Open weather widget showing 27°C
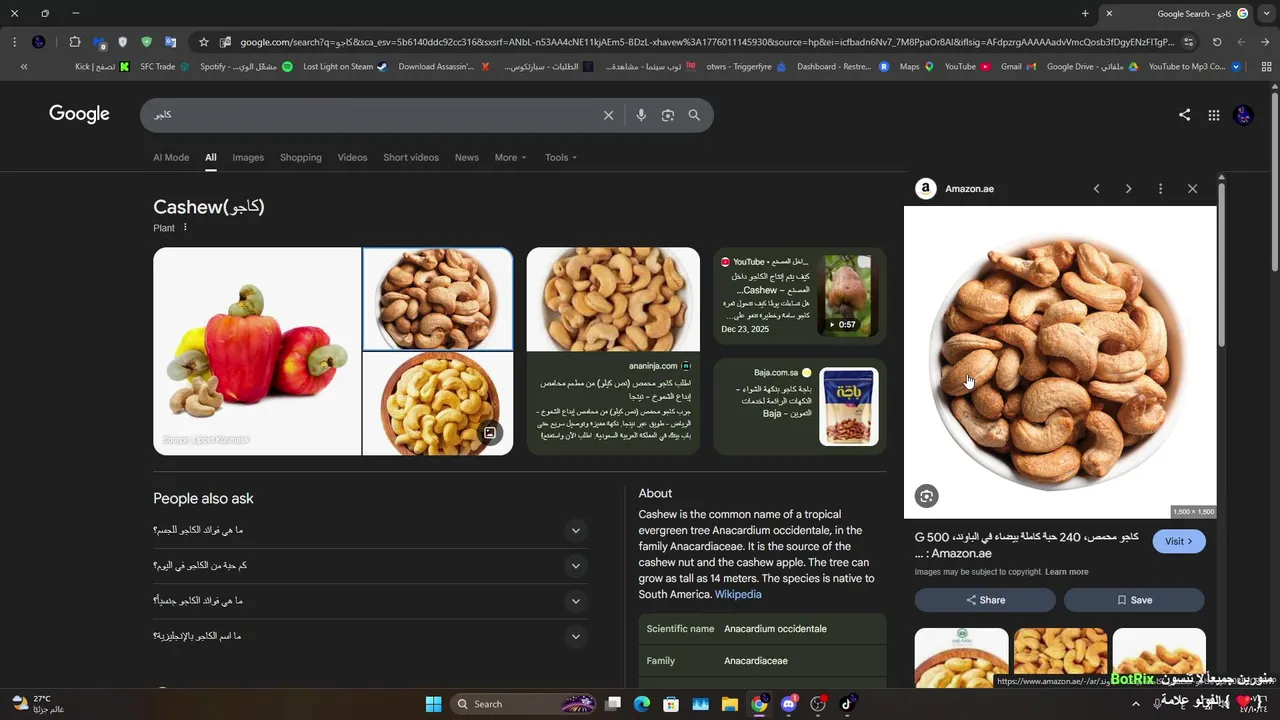This screenshot has width=1280, height=720. pyautogui.click(x=40, y=704)
